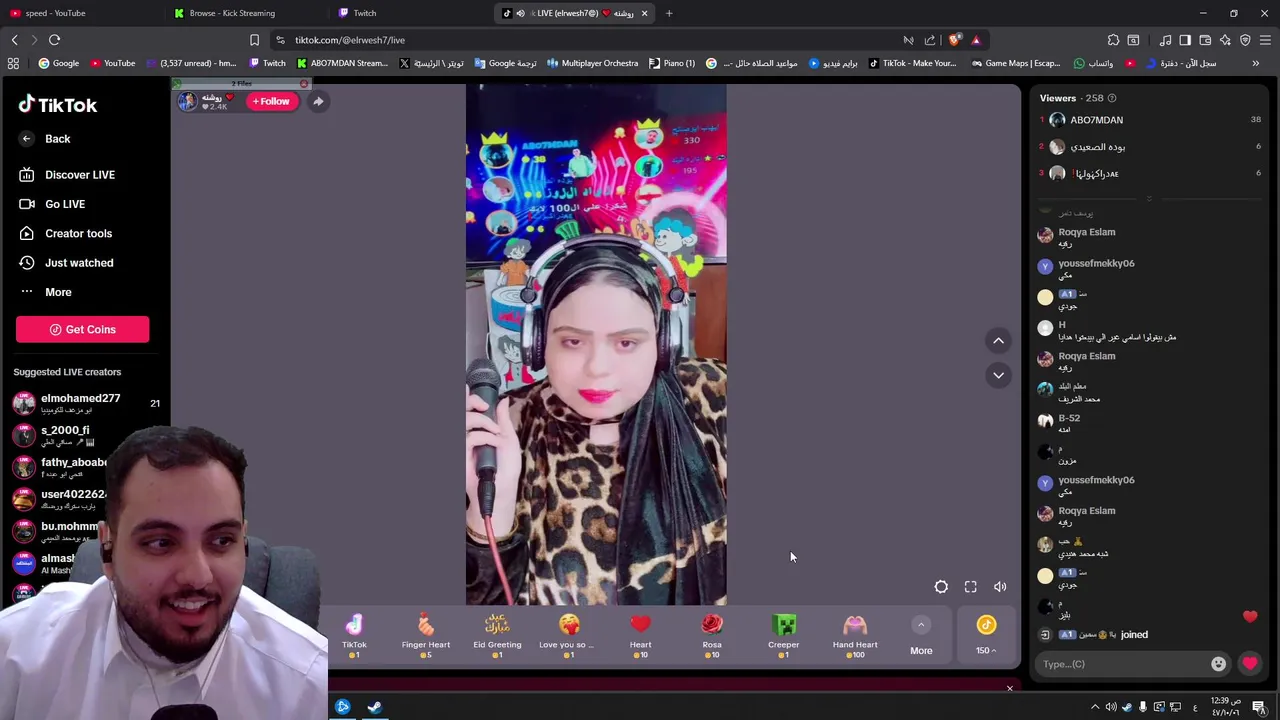Open TikTok home logo

pyautogui.click(x=57, y=104)
